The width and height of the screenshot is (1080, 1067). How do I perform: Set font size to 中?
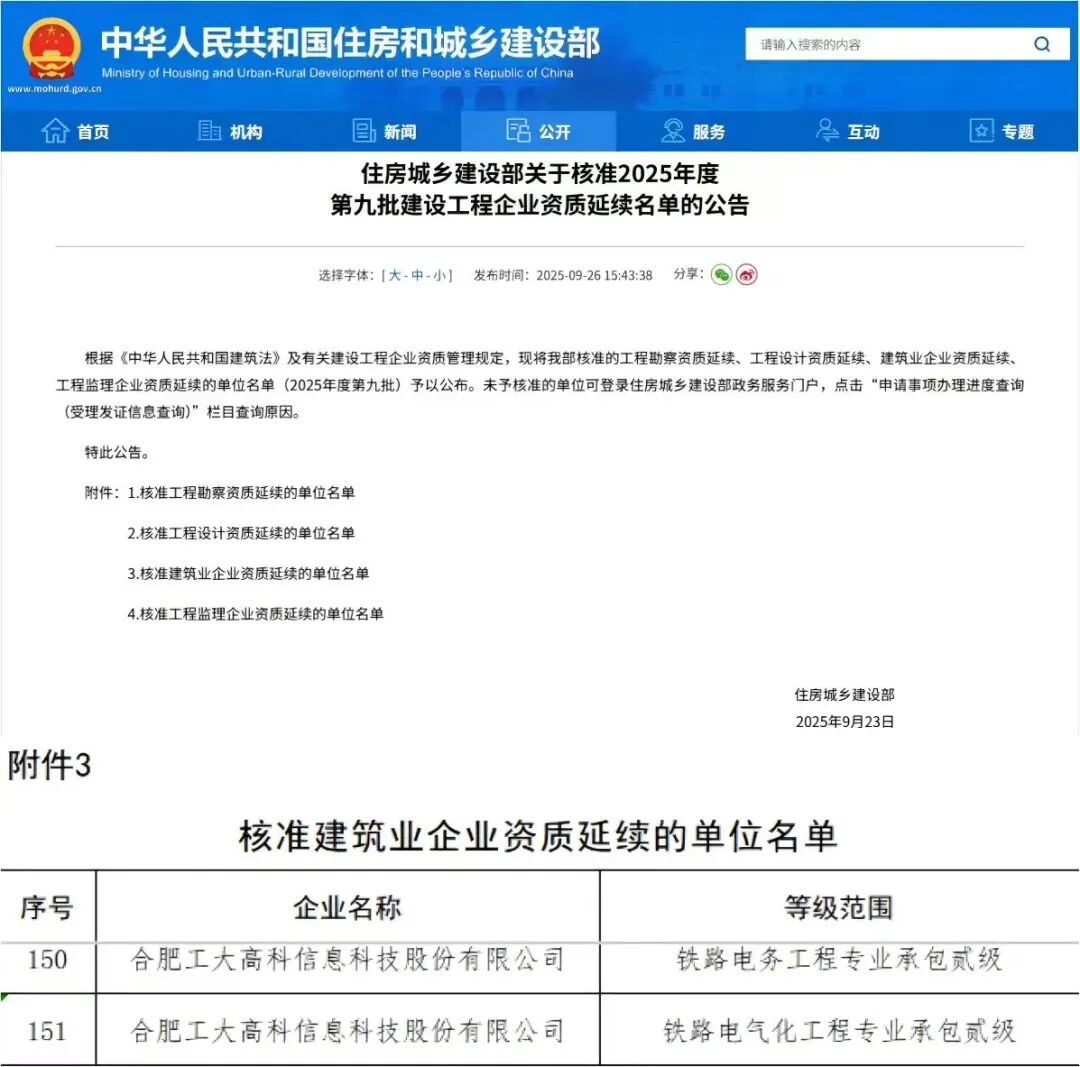pyautogui.click(x=417, y=276)
